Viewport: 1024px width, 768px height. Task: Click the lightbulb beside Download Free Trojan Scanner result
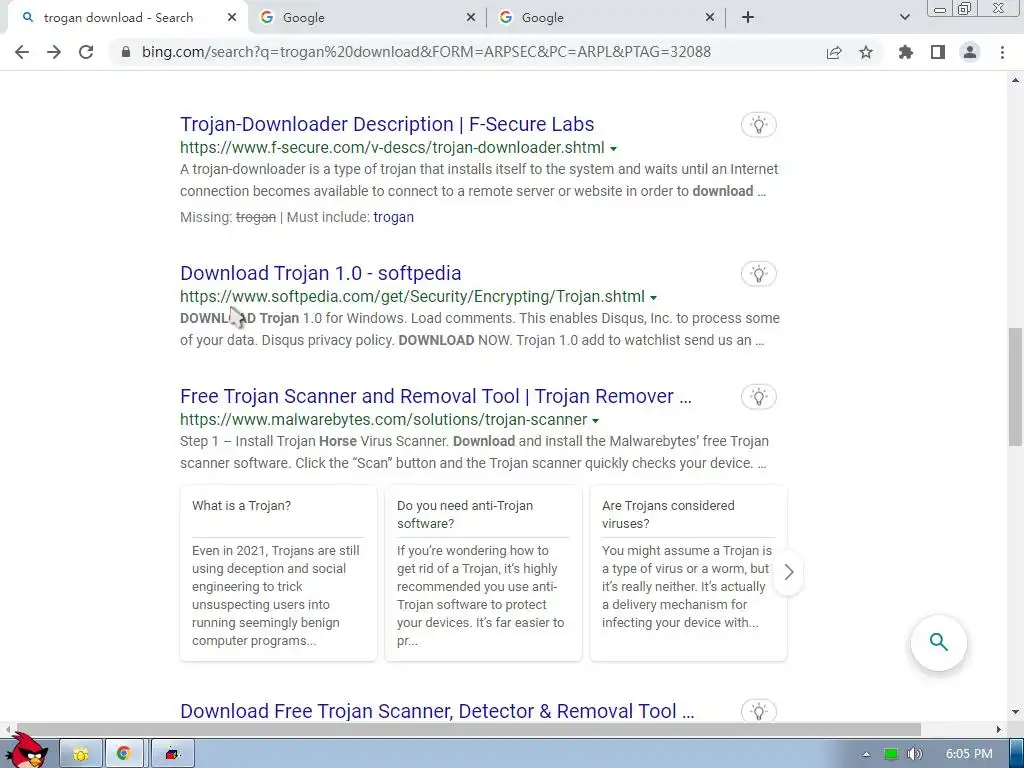click(758, 711)
